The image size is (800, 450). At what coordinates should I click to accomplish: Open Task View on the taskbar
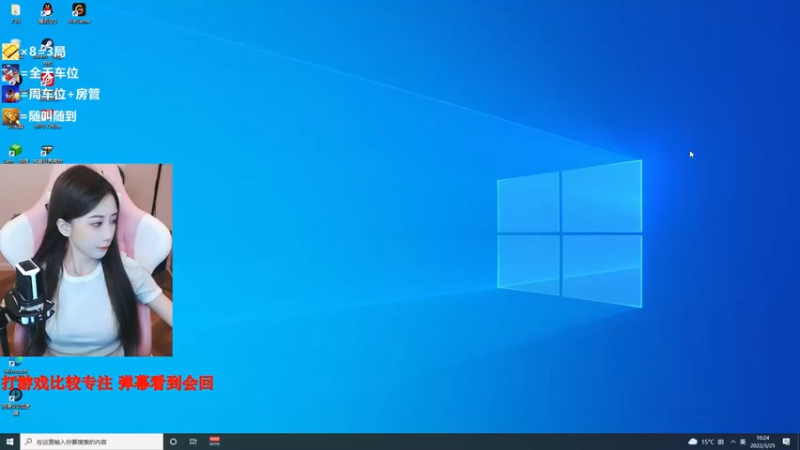click(193, 442)
